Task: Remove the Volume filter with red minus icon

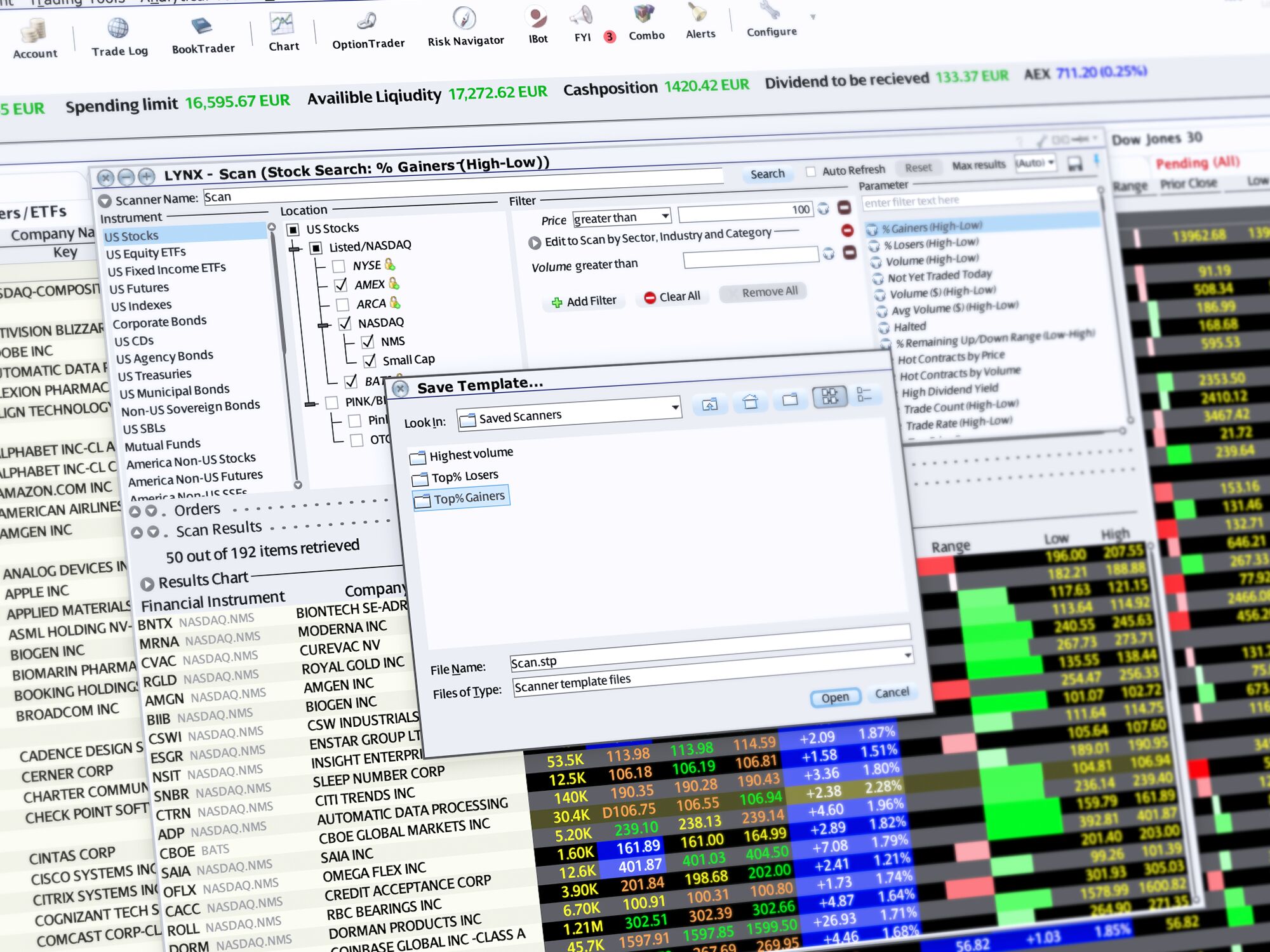Action: 850,252
